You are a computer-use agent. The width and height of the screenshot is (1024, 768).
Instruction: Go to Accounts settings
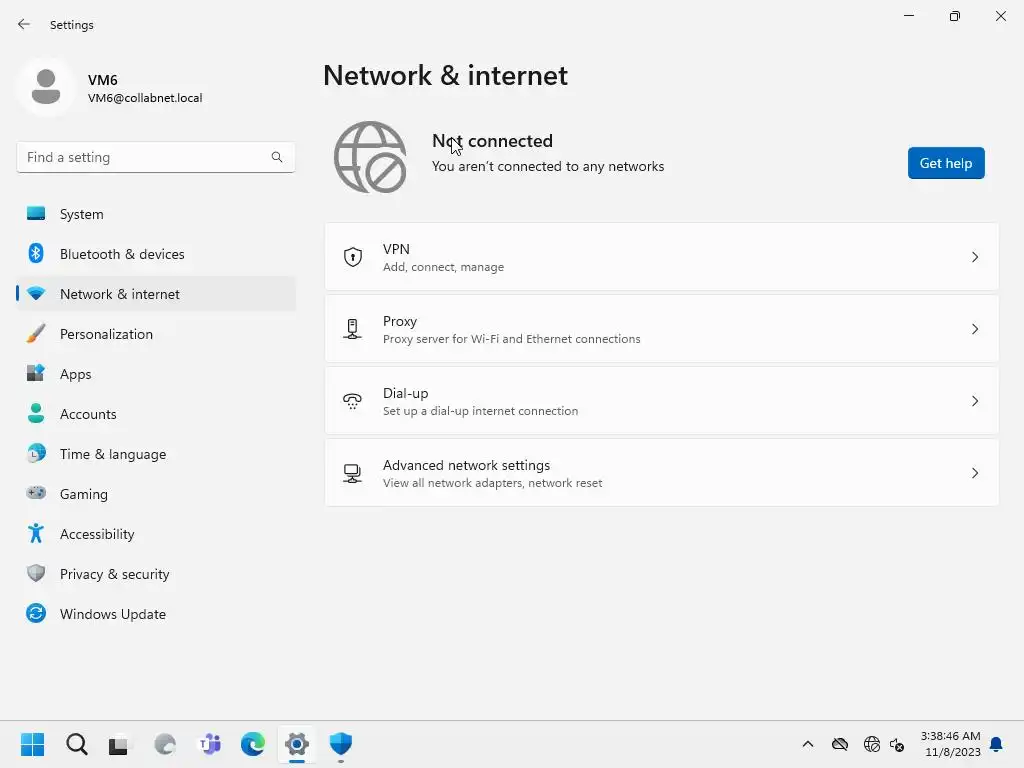coord(155,414)
